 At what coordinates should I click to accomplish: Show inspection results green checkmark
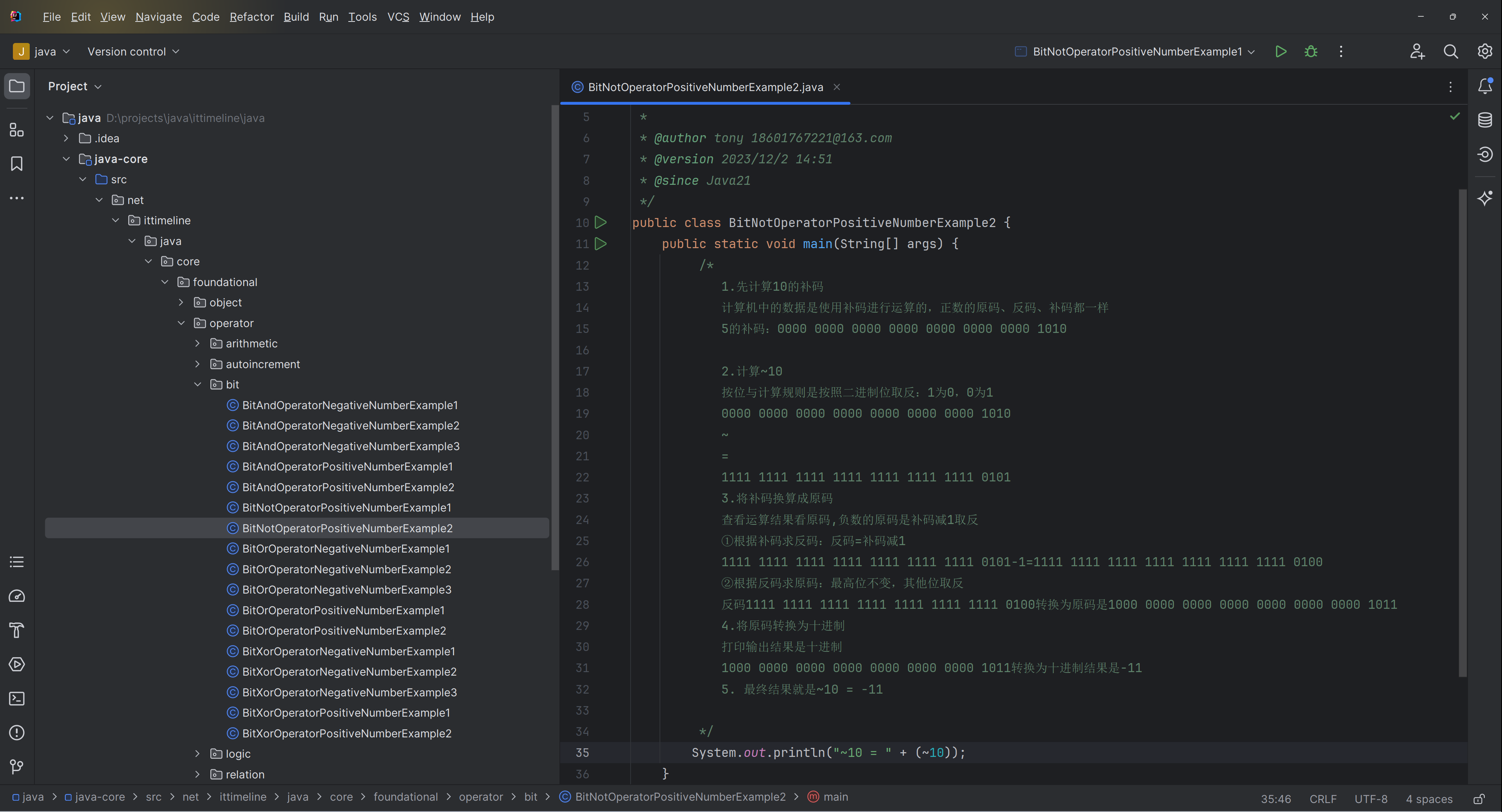point(1455,116)
